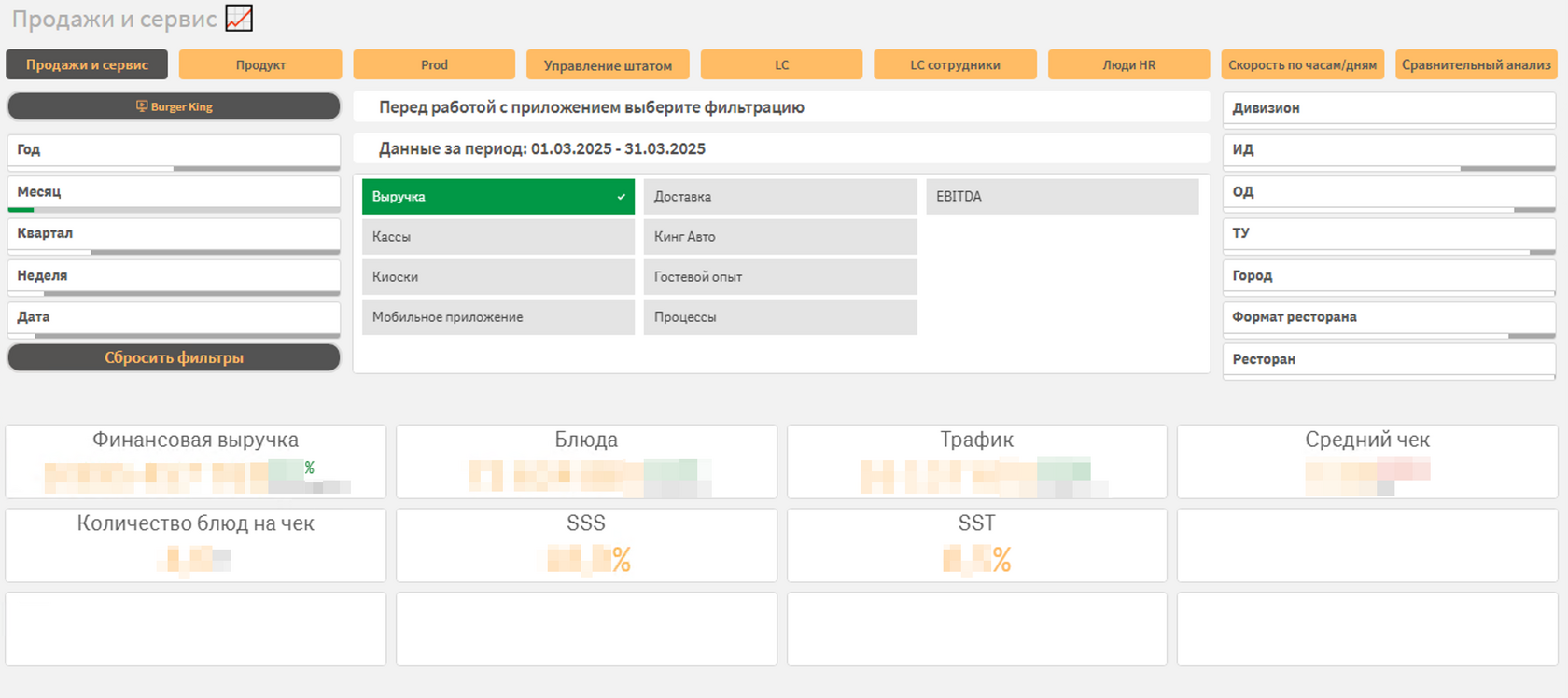The image size is (1568, 698).
Task: Open the Дивизион filter
Action: [1389, 108]
